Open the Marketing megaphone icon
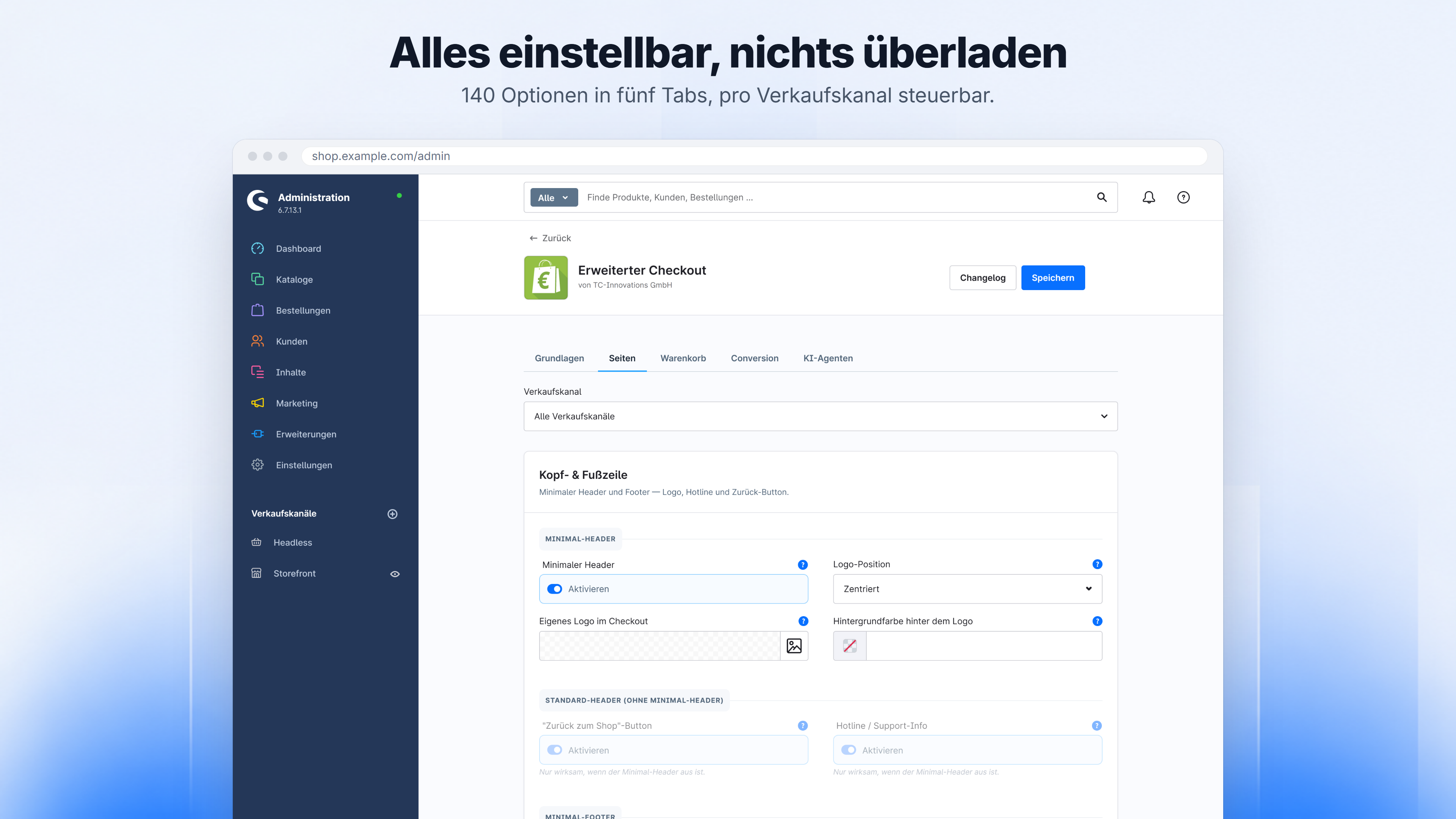This screenshot has height=819, width=1456. pyautogui.click(x=258, y=403)
